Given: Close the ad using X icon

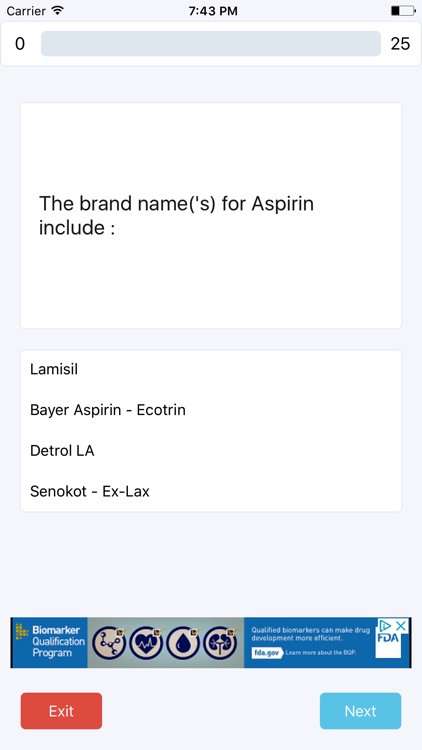Looking at the screenshot, I should [401, 625].
